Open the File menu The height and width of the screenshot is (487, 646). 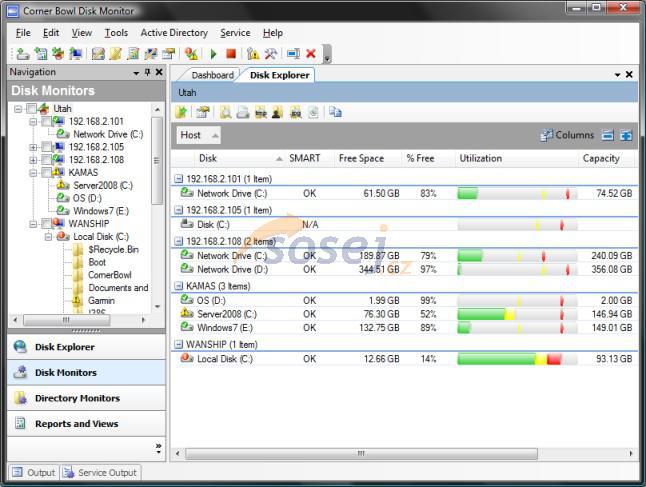click(x=23, y=33)
